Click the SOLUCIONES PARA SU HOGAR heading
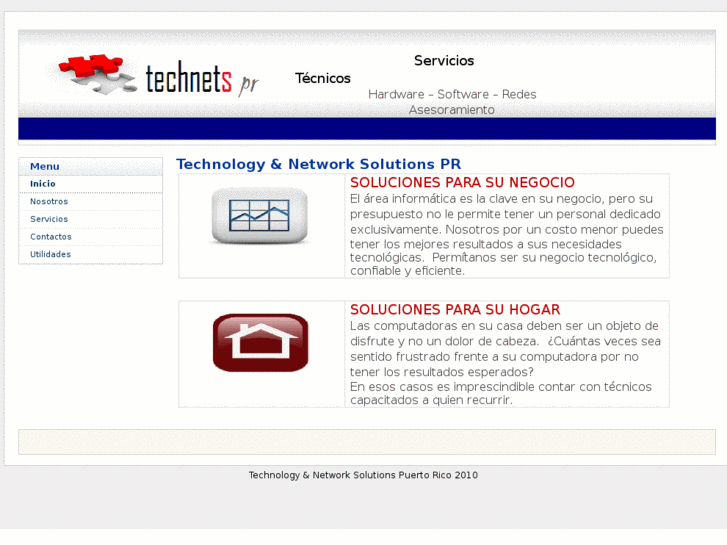 (x=455, y=310)
